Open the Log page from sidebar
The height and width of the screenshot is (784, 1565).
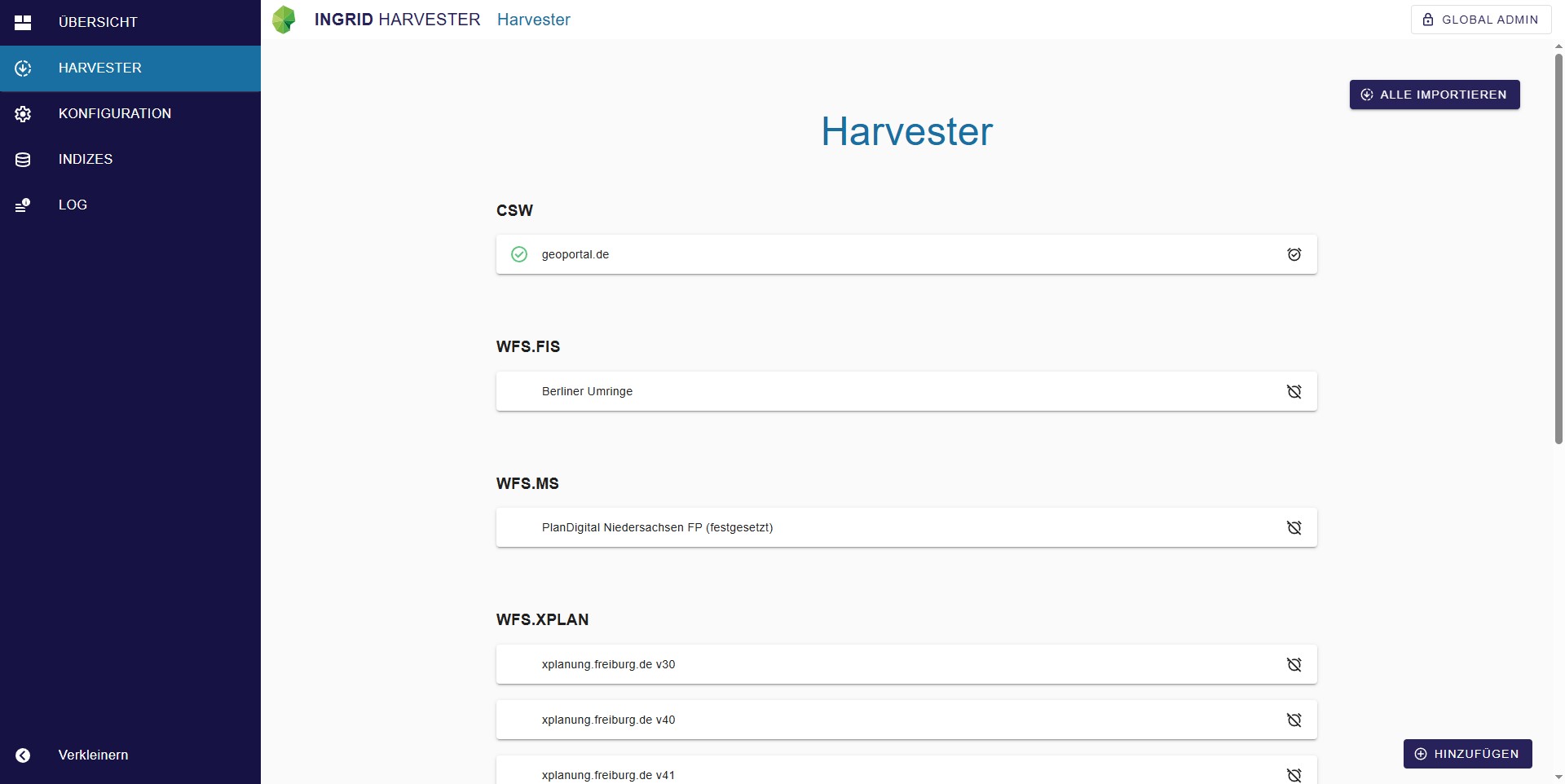click(73, 205)
